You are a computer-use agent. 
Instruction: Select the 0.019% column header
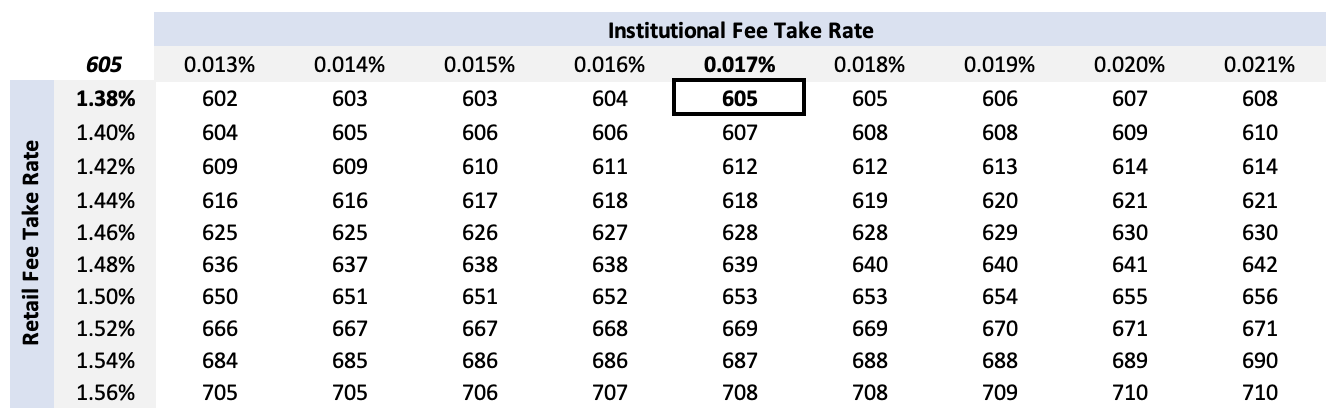999,66
